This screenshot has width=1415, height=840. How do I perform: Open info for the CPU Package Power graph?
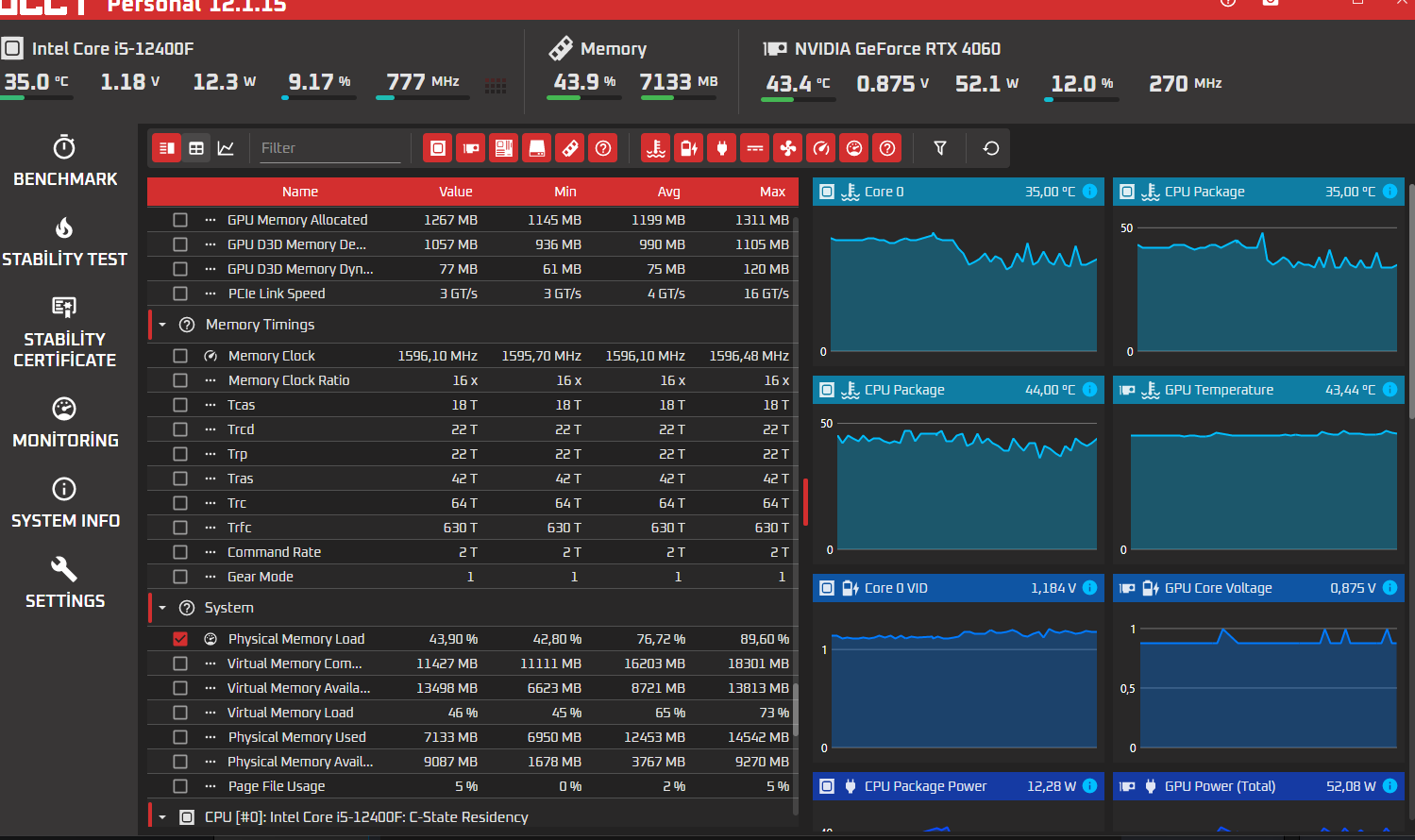pyautogui.click(x=1089, y=786)
